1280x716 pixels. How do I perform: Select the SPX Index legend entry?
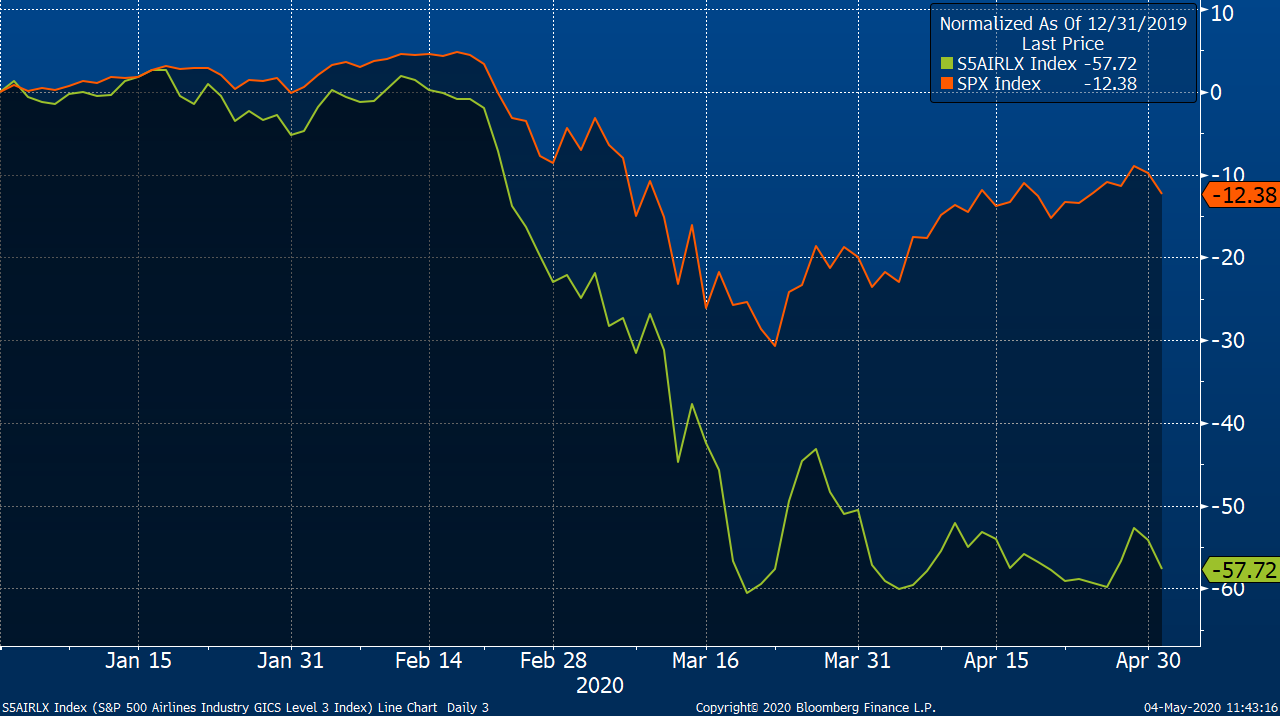tap(1038, 84)
